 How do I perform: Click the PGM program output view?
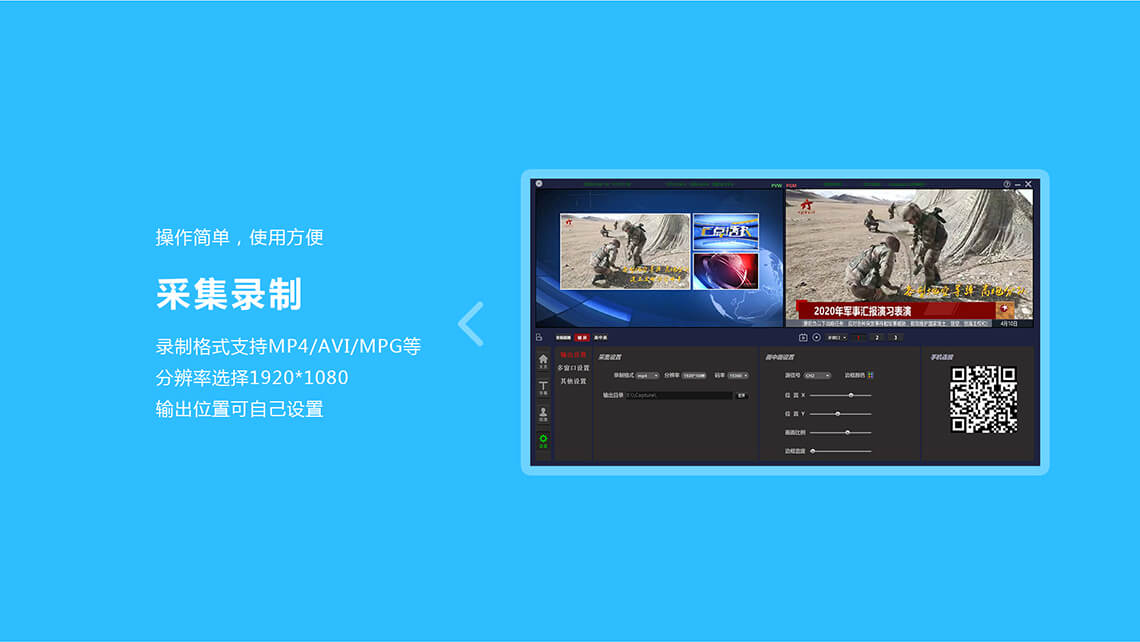coord(909,258)
